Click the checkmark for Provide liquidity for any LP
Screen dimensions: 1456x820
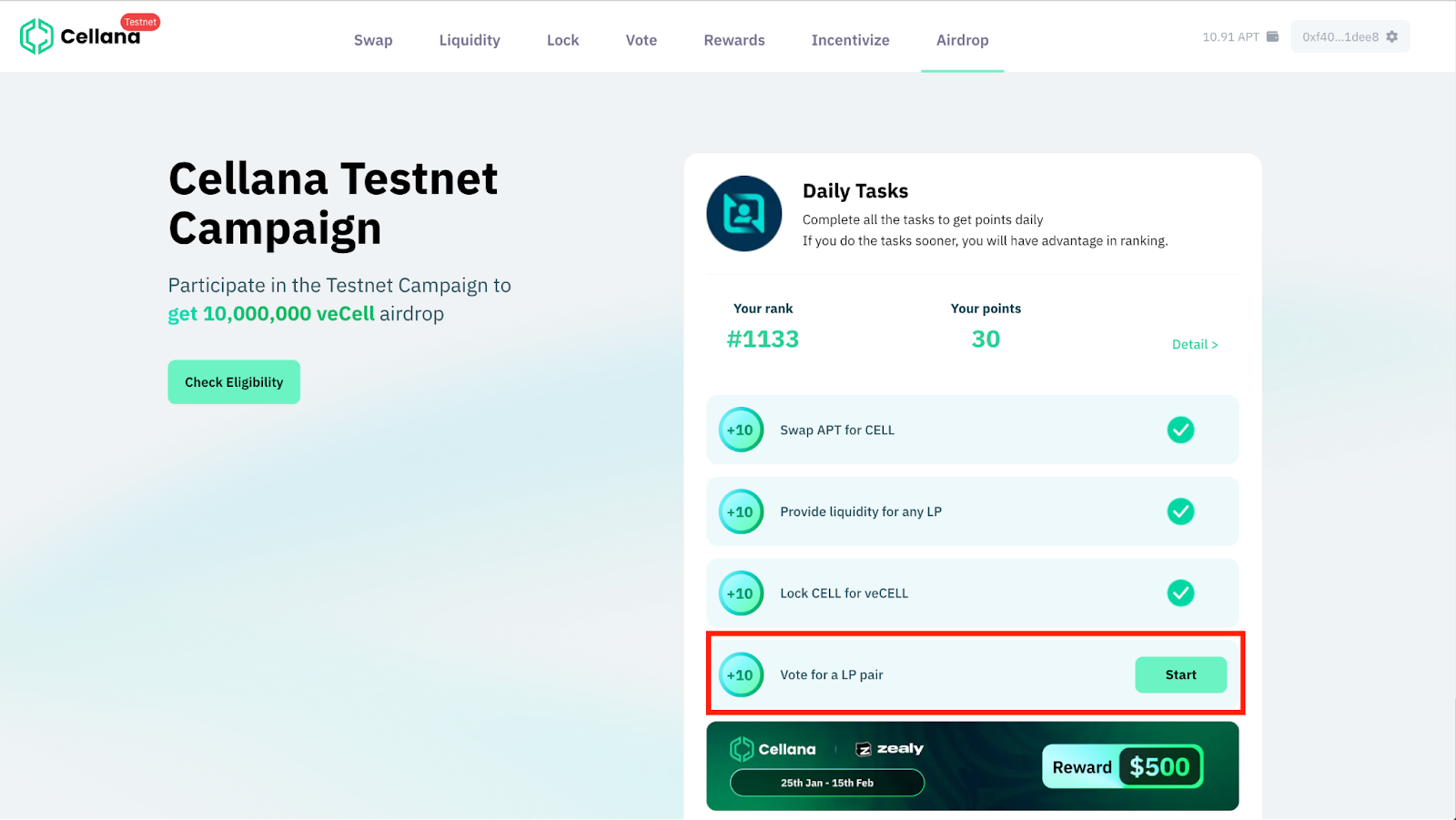(x=1180, y=511)
